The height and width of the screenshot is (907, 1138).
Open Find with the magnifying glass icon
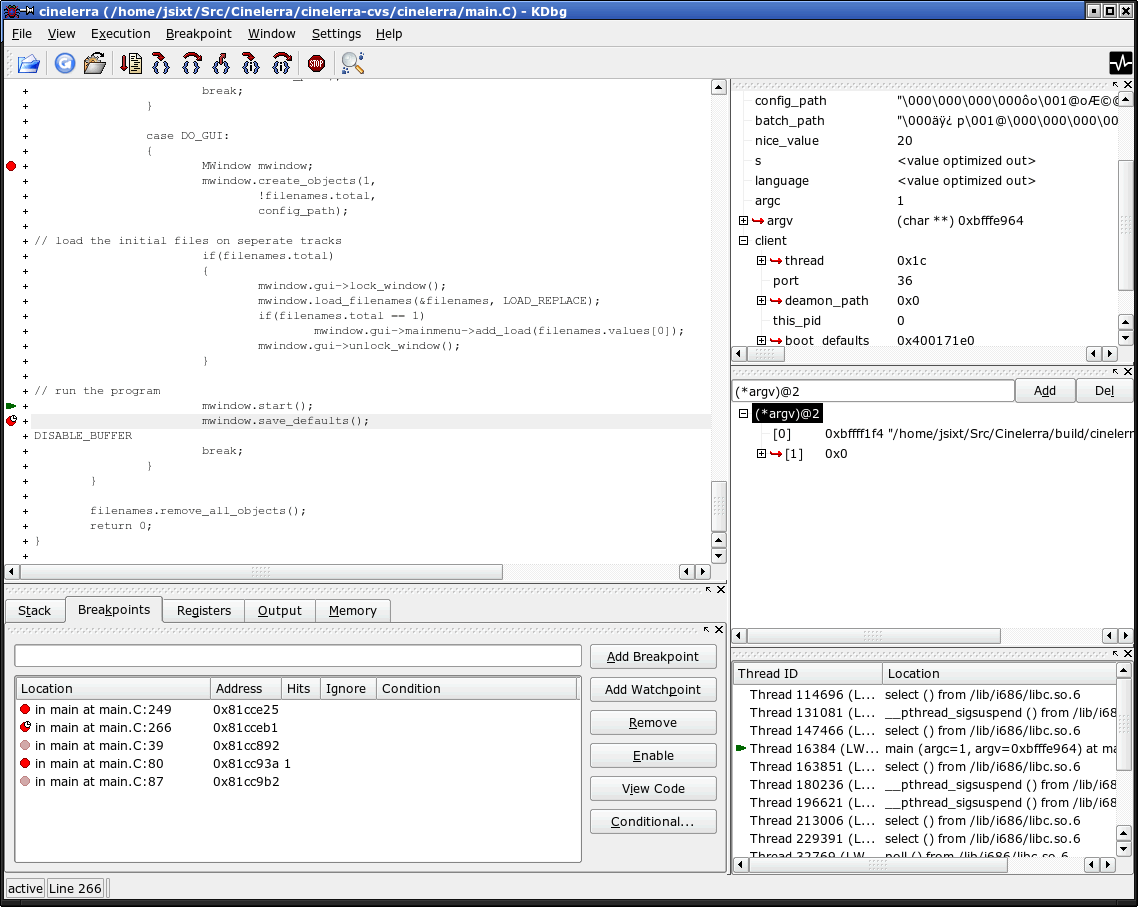352,64
